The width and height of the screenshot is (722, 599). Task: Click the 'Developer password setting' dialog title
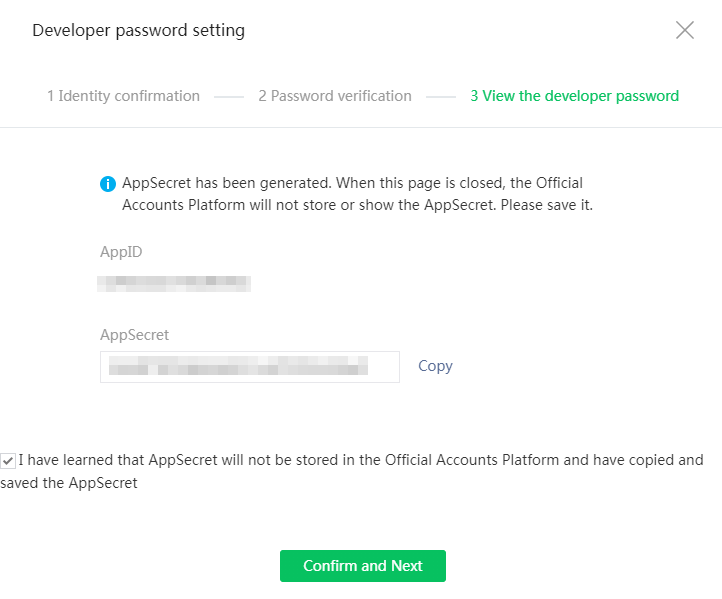139,30
